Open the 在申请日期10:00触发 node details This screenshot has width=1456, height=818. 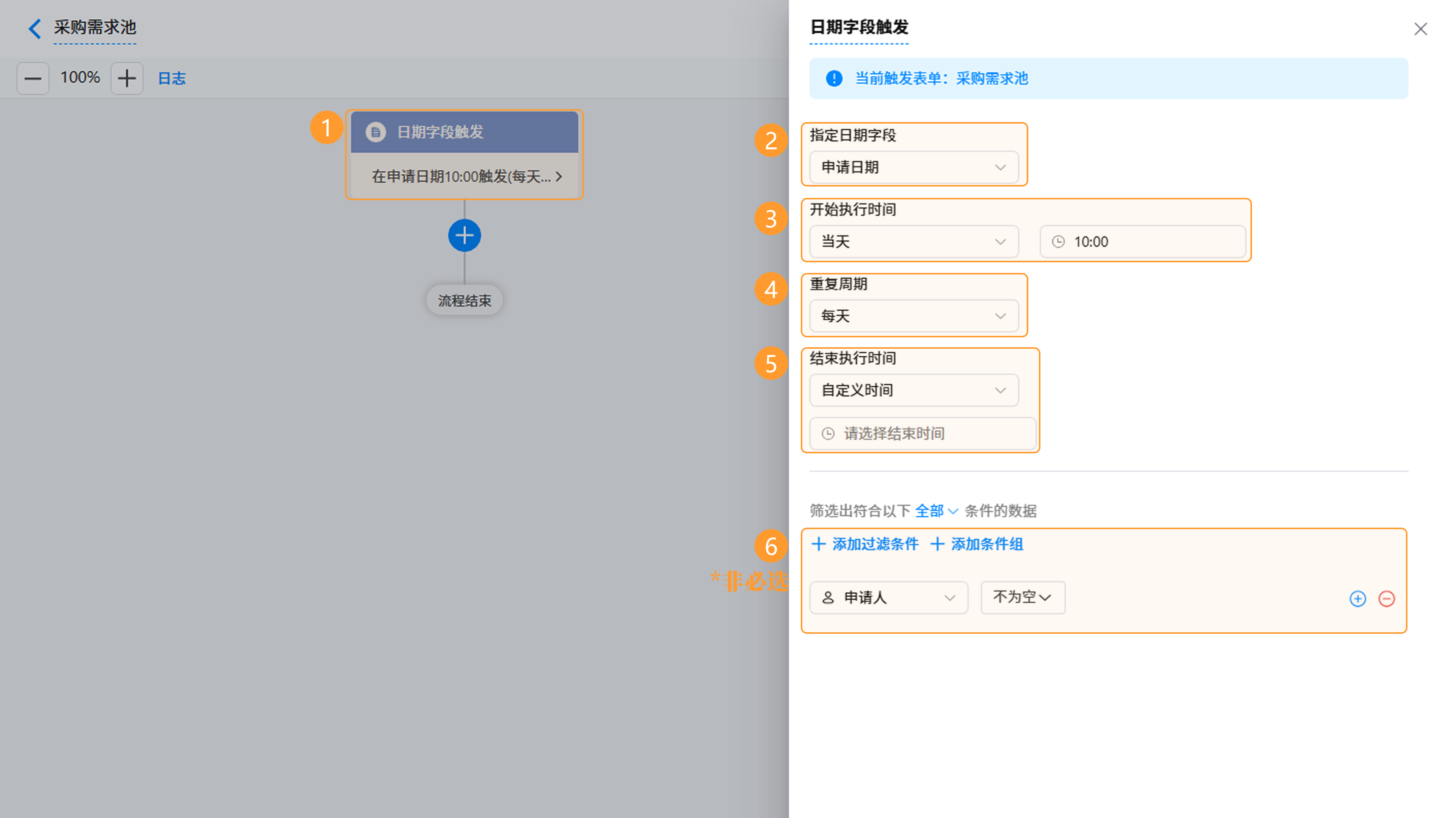464,176
